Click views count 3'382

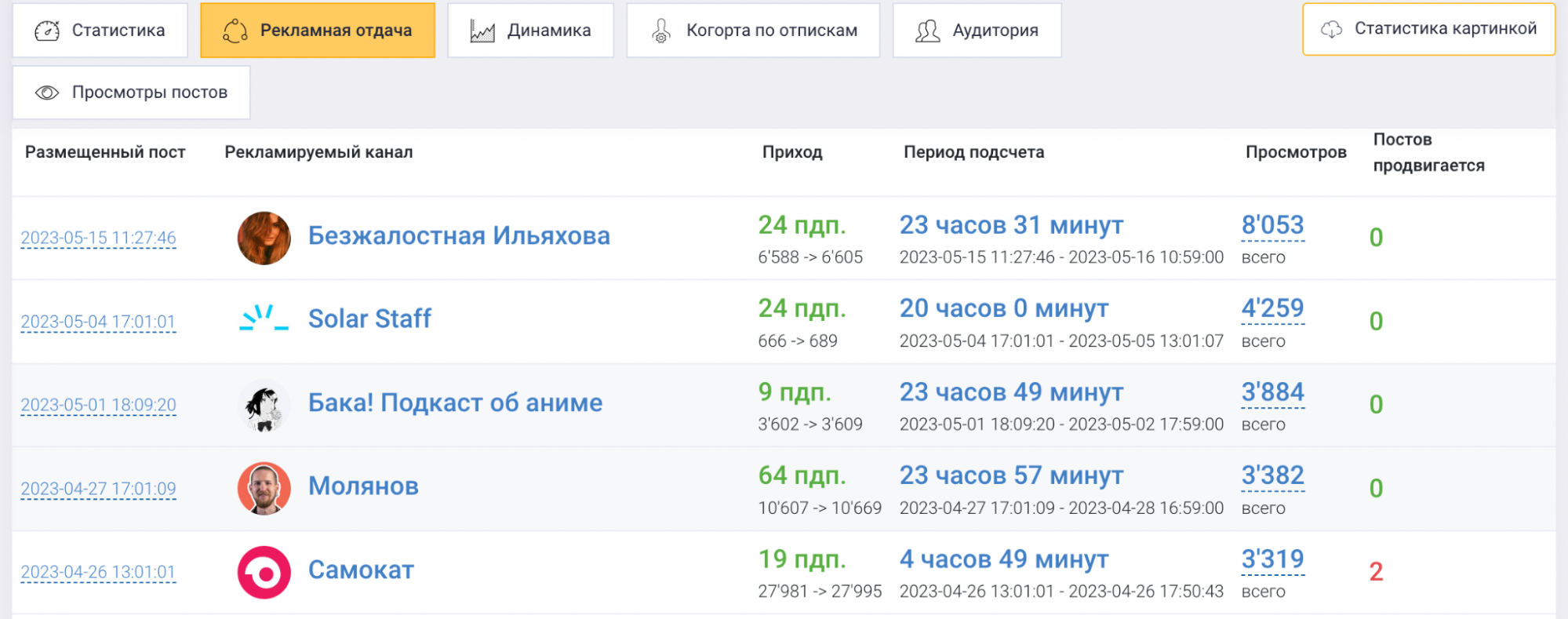click(x=1272, y=475)
